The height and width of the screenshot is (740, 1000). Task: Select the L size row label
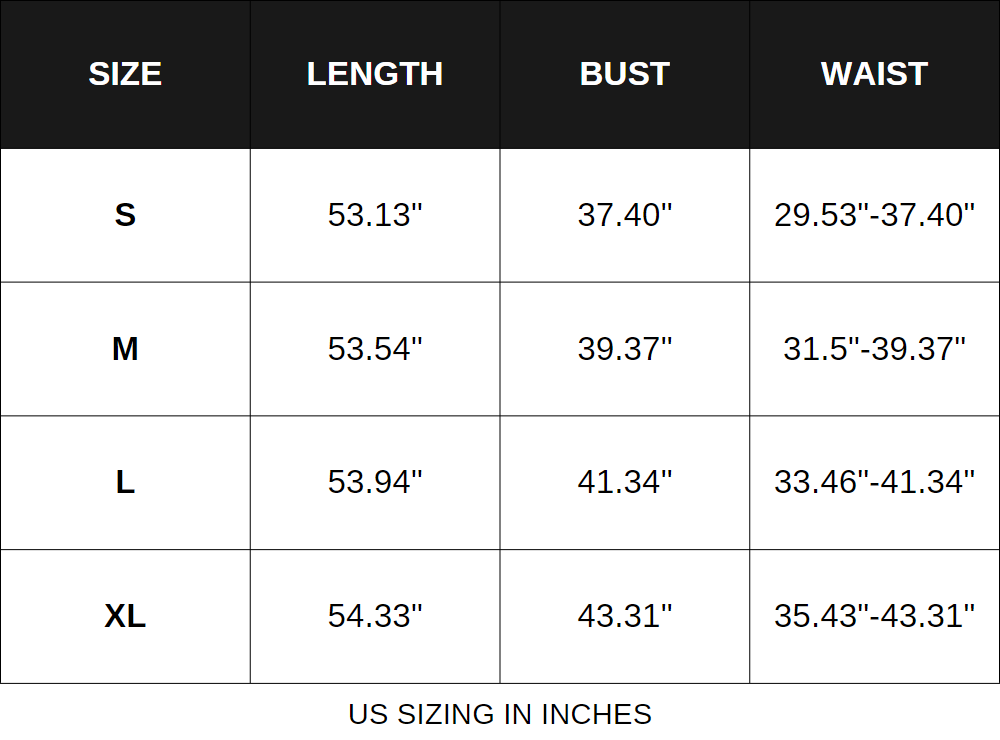(125, 482)
